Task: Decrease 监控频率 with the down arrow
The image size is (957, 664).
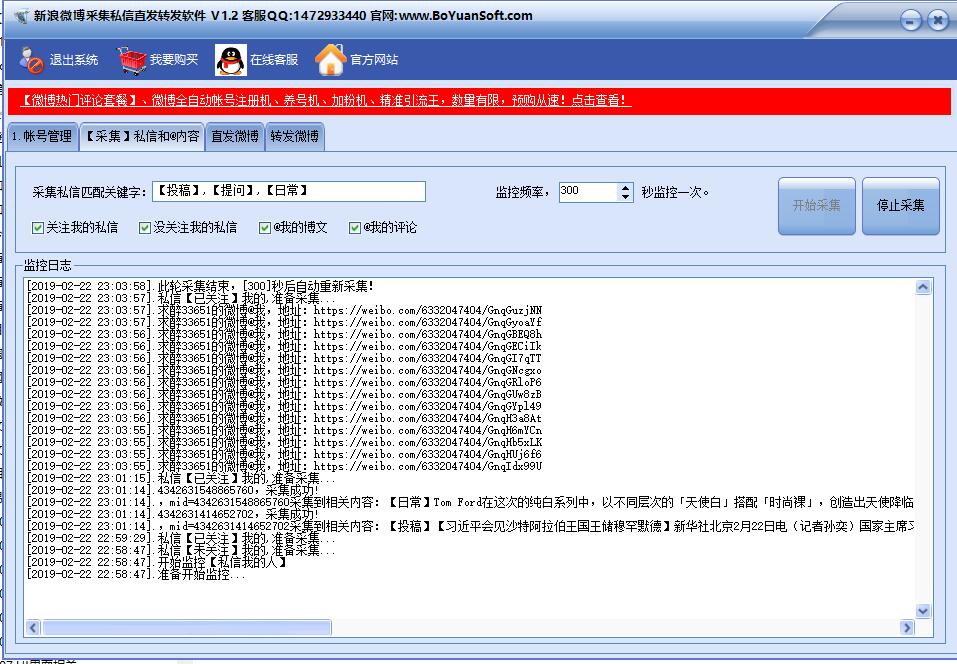Action: pos(625,197)
